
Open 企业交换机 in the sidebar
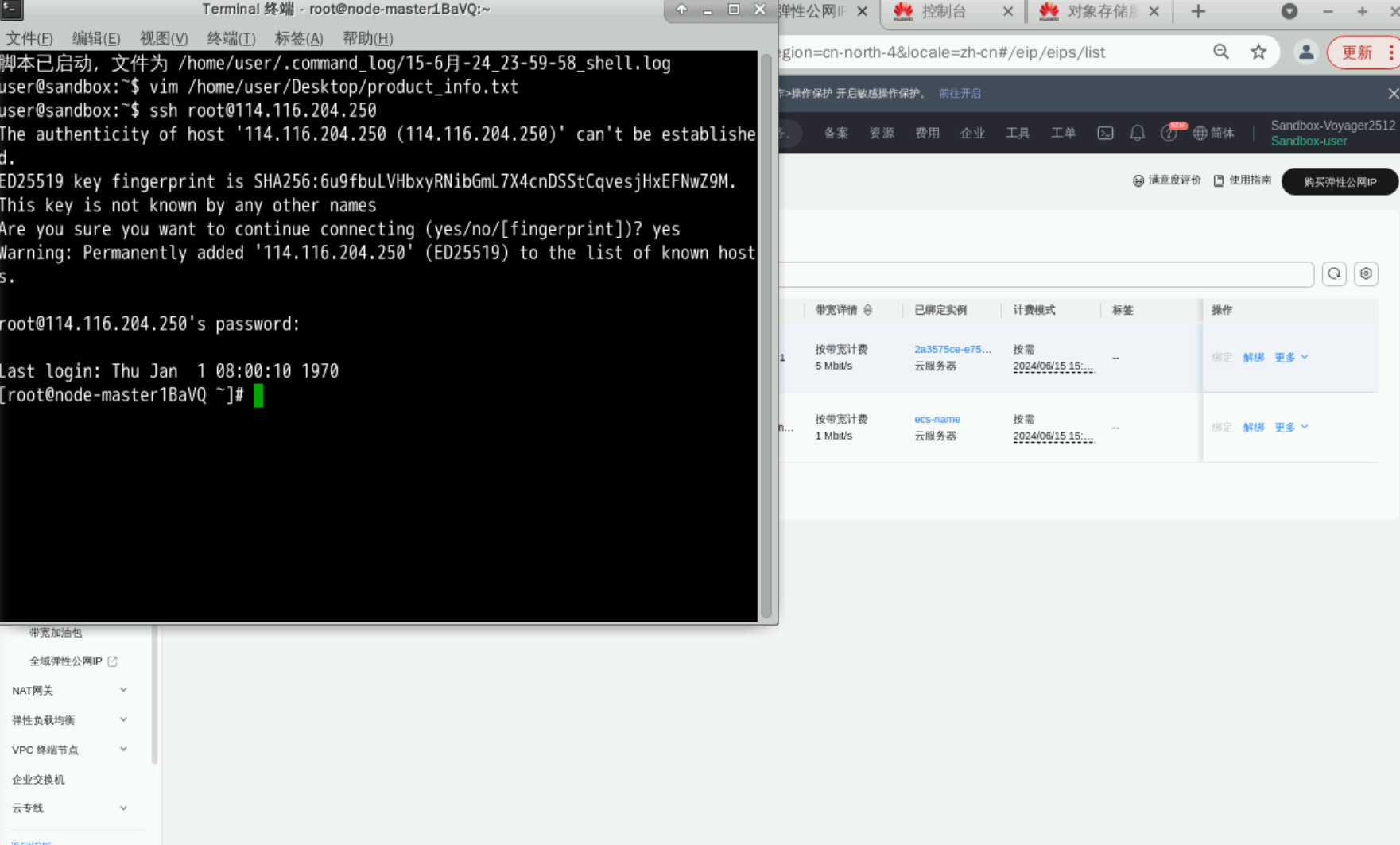coord(38,780)
